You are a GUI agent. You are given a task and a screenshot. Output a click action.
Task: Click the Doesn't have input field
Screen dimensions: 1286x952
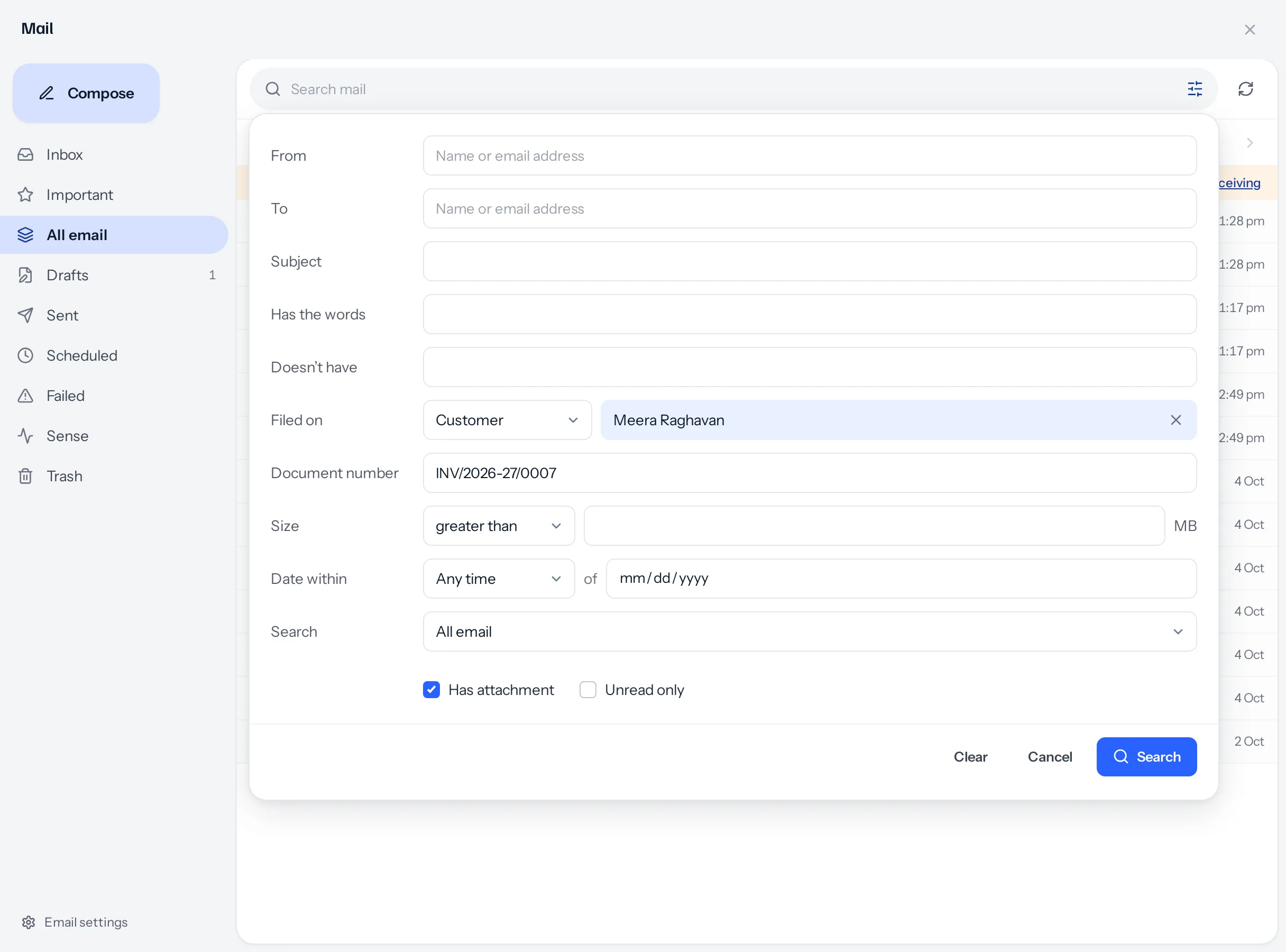810,367
